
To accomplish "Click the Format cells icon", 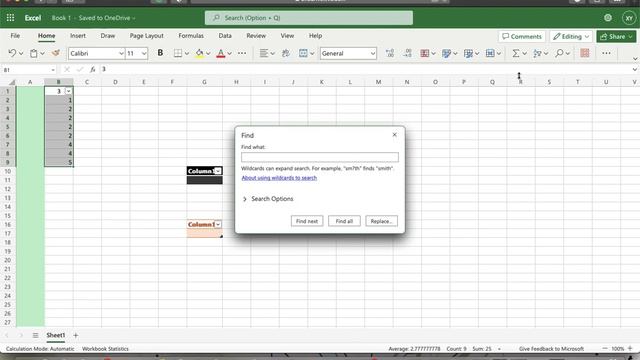I will click(x=490, y=53).
